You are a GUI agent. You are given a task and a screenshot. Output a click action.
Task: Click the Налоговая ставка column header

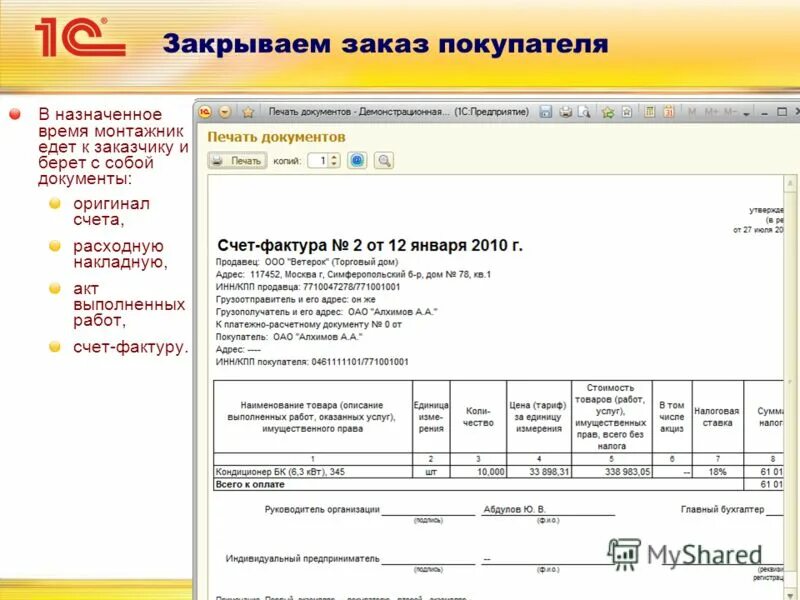tap(717, 417)
